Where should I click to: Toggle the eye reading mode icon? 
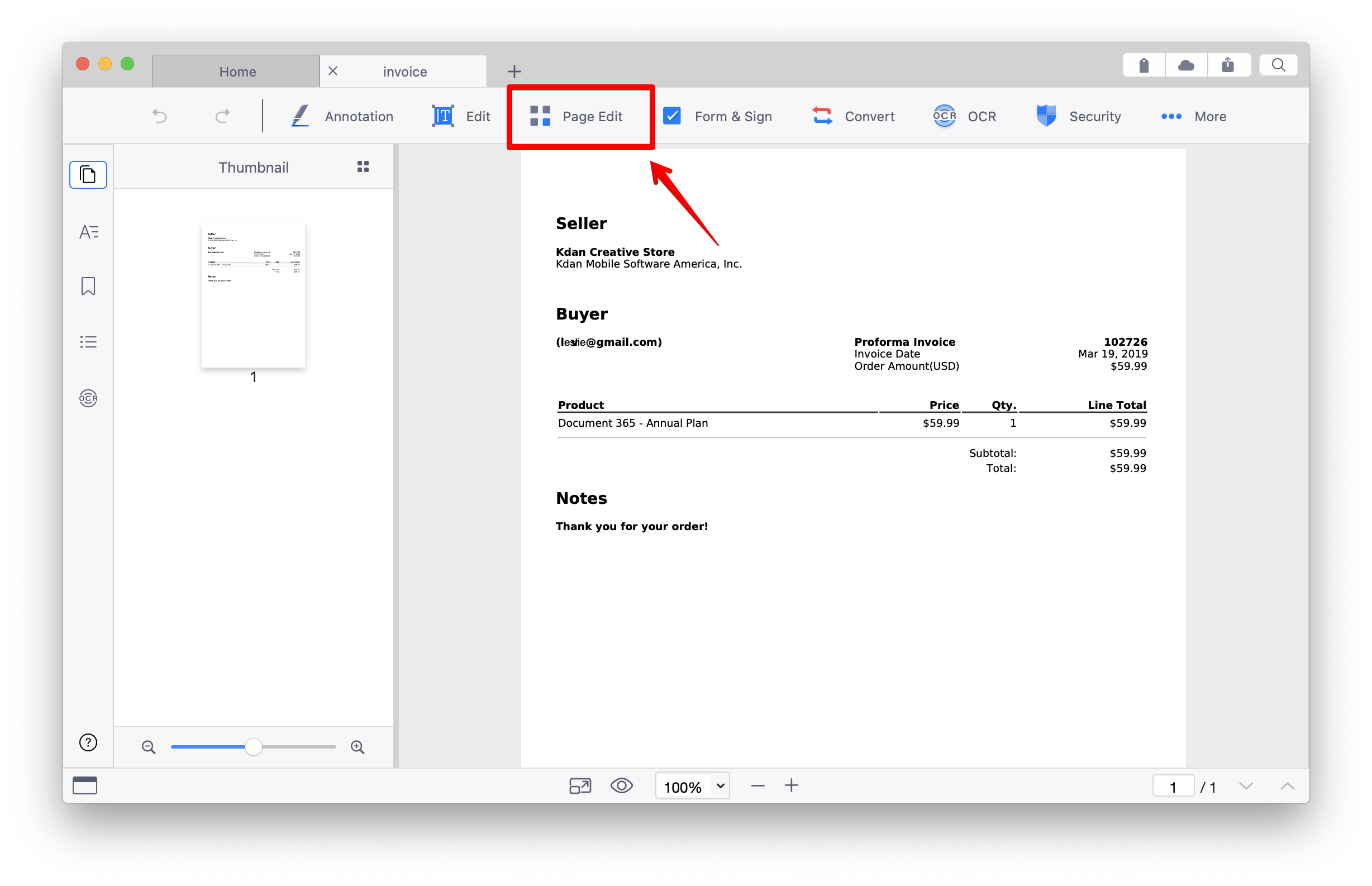point(621,785)
